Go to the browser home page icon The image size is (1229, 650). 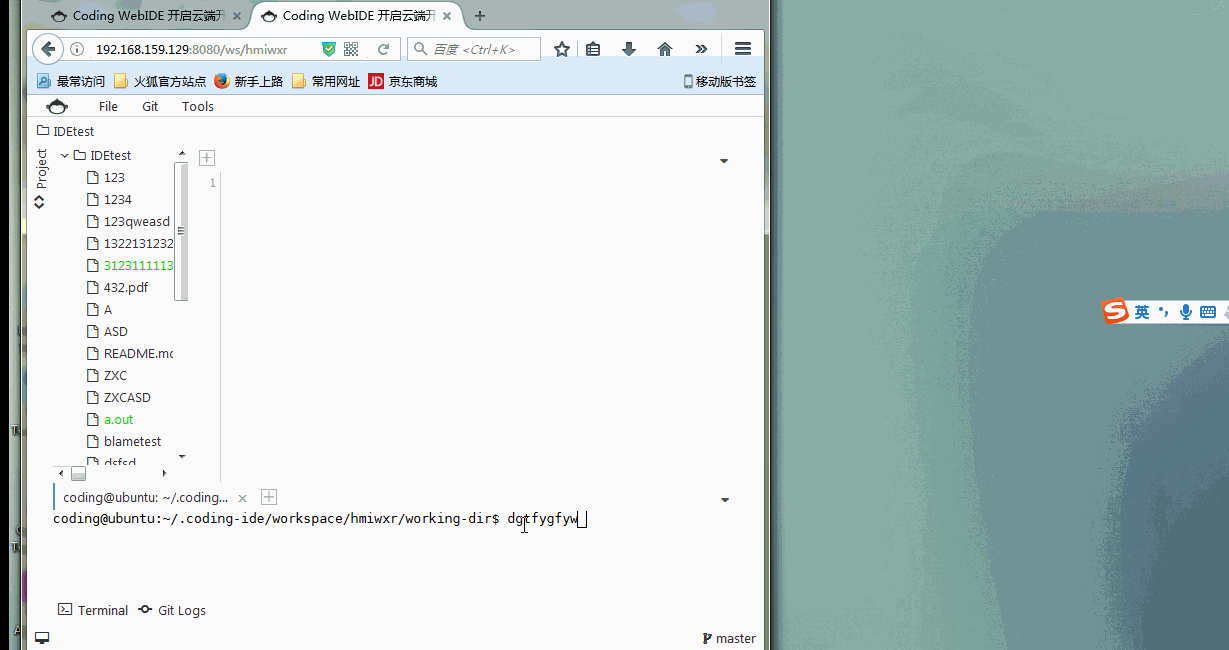pos(665,49)
